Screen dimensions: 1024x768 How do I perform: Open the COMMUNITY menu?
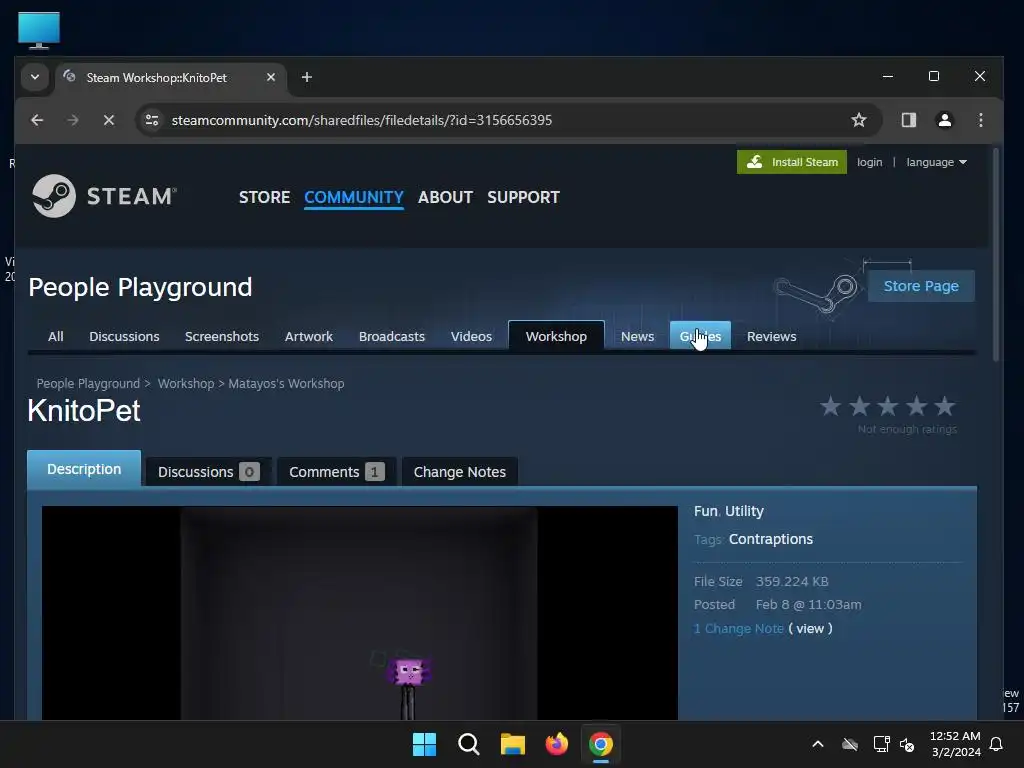[x=354, y=197]
